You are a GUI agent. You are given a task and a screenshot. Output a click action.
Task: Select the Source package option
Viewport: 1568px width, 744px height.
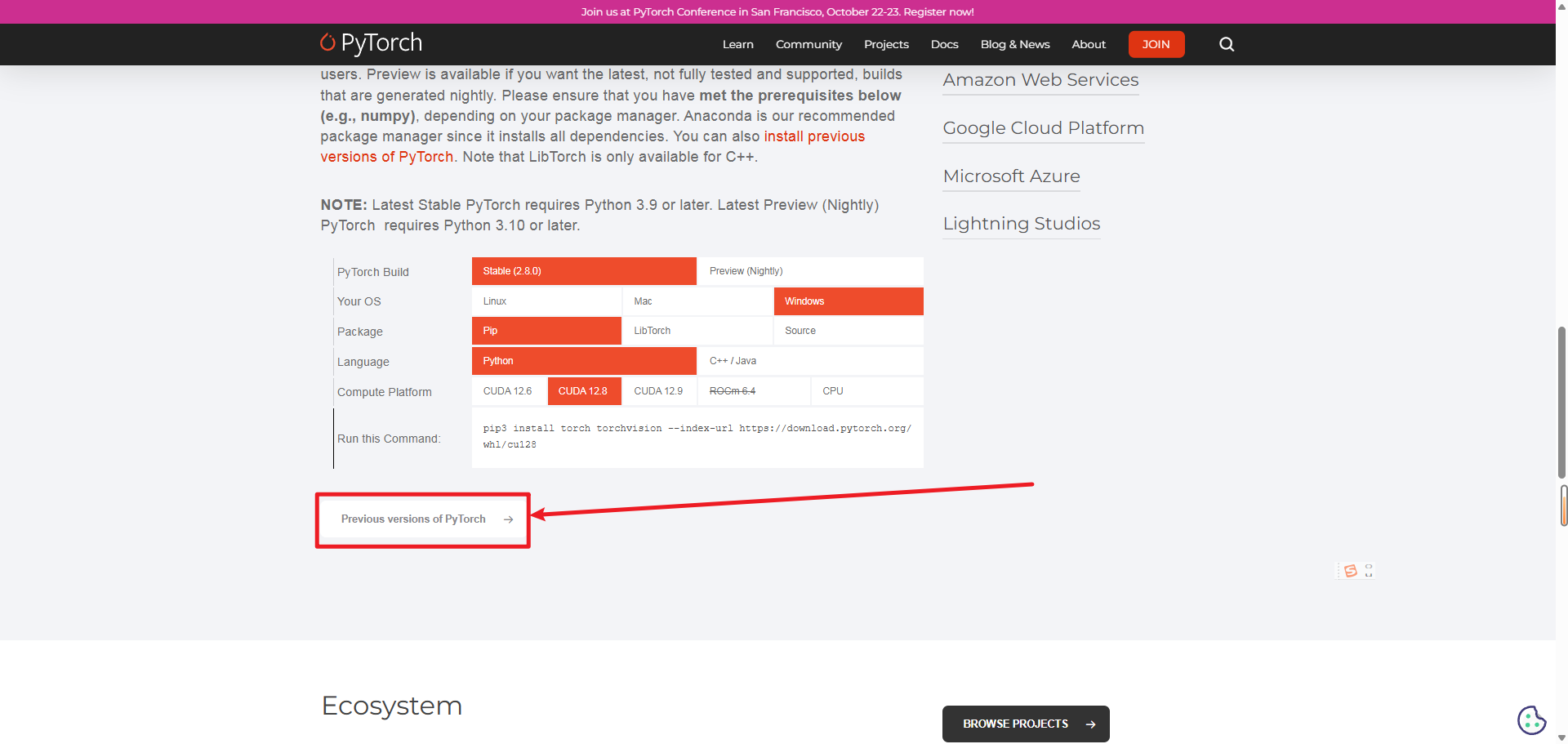849,331
